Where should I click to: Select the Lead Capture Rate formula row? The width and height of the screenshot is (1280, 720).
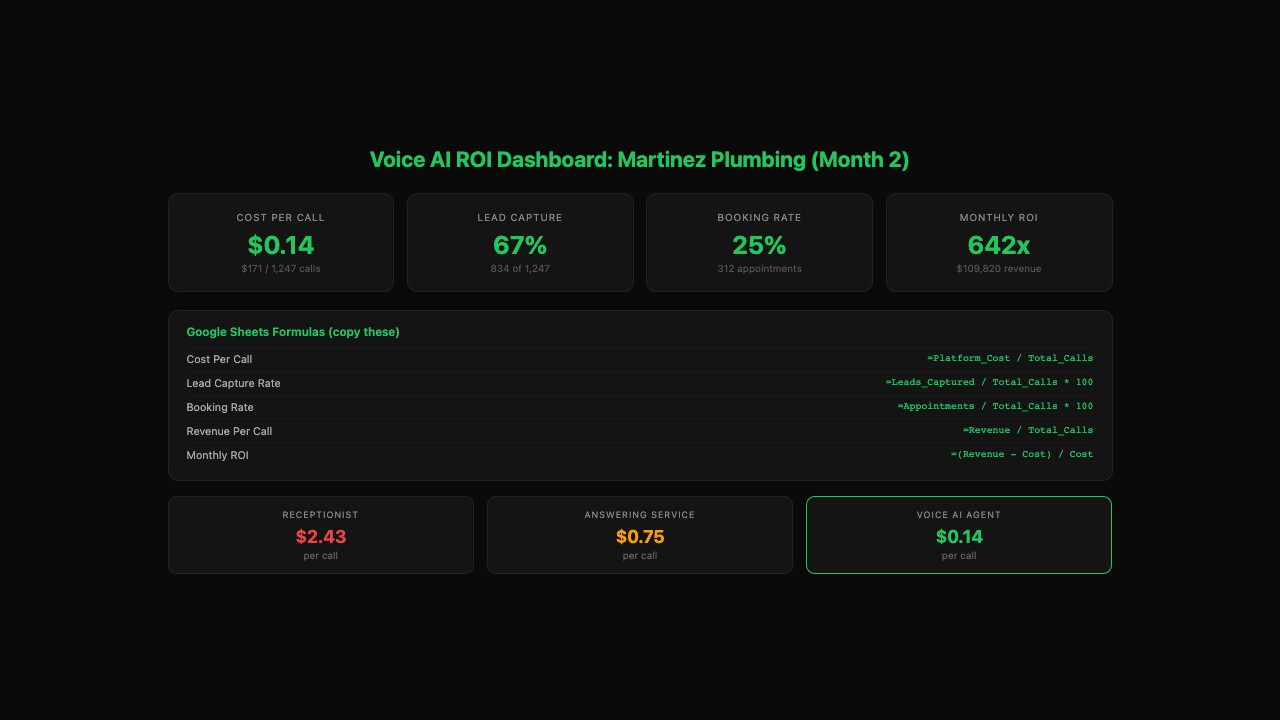tap(990, 382)
